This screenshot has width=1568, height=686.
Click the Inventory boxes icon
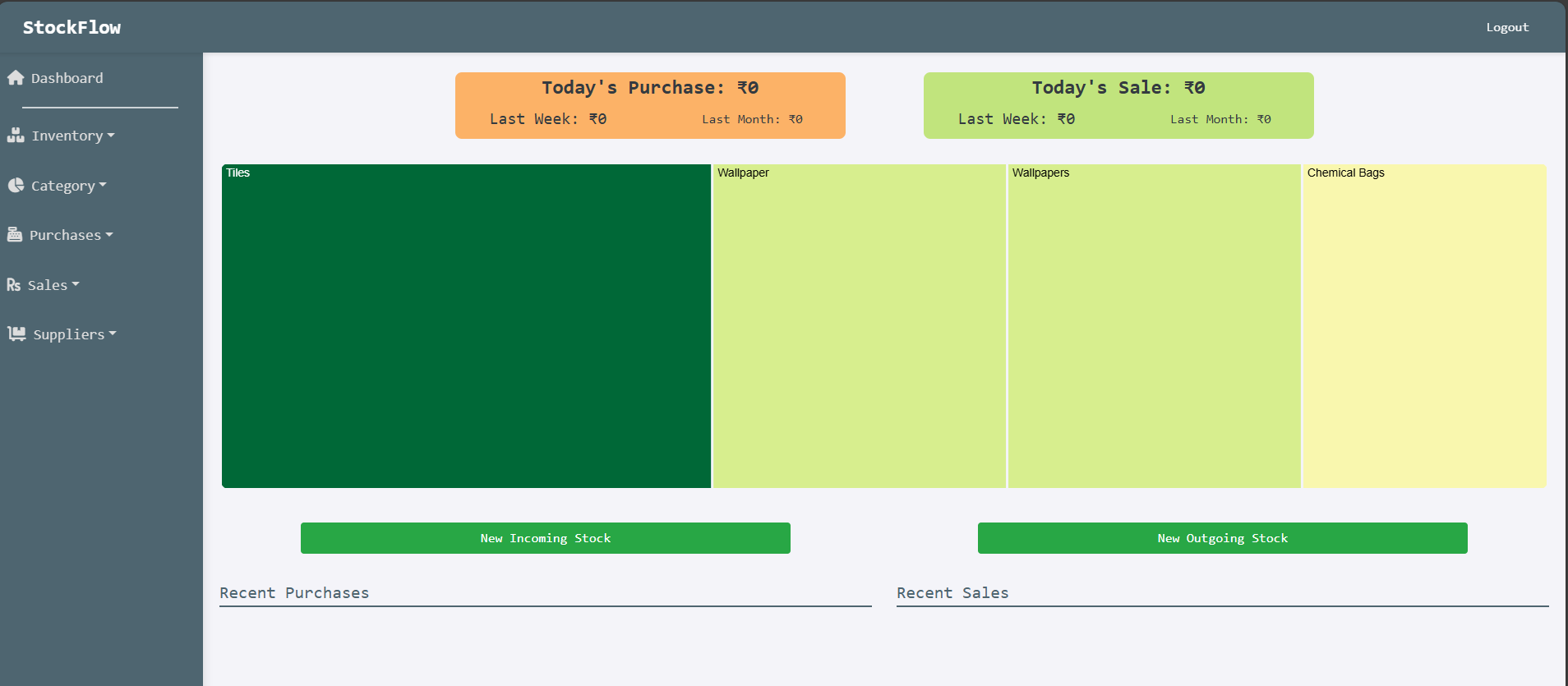[16, 136]
